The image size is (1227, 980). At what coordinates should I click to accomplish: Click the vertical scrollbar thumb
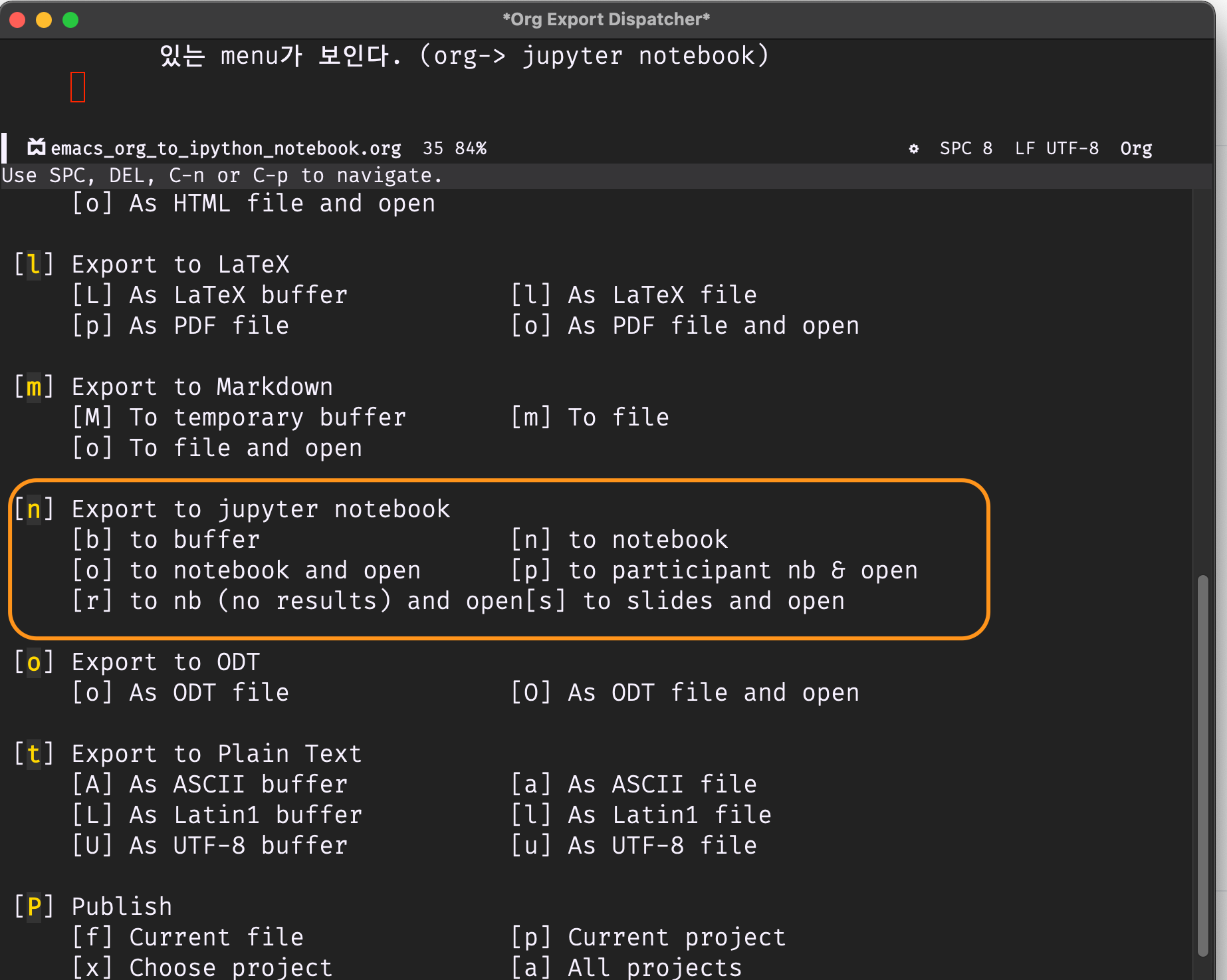click(1202, 765)
